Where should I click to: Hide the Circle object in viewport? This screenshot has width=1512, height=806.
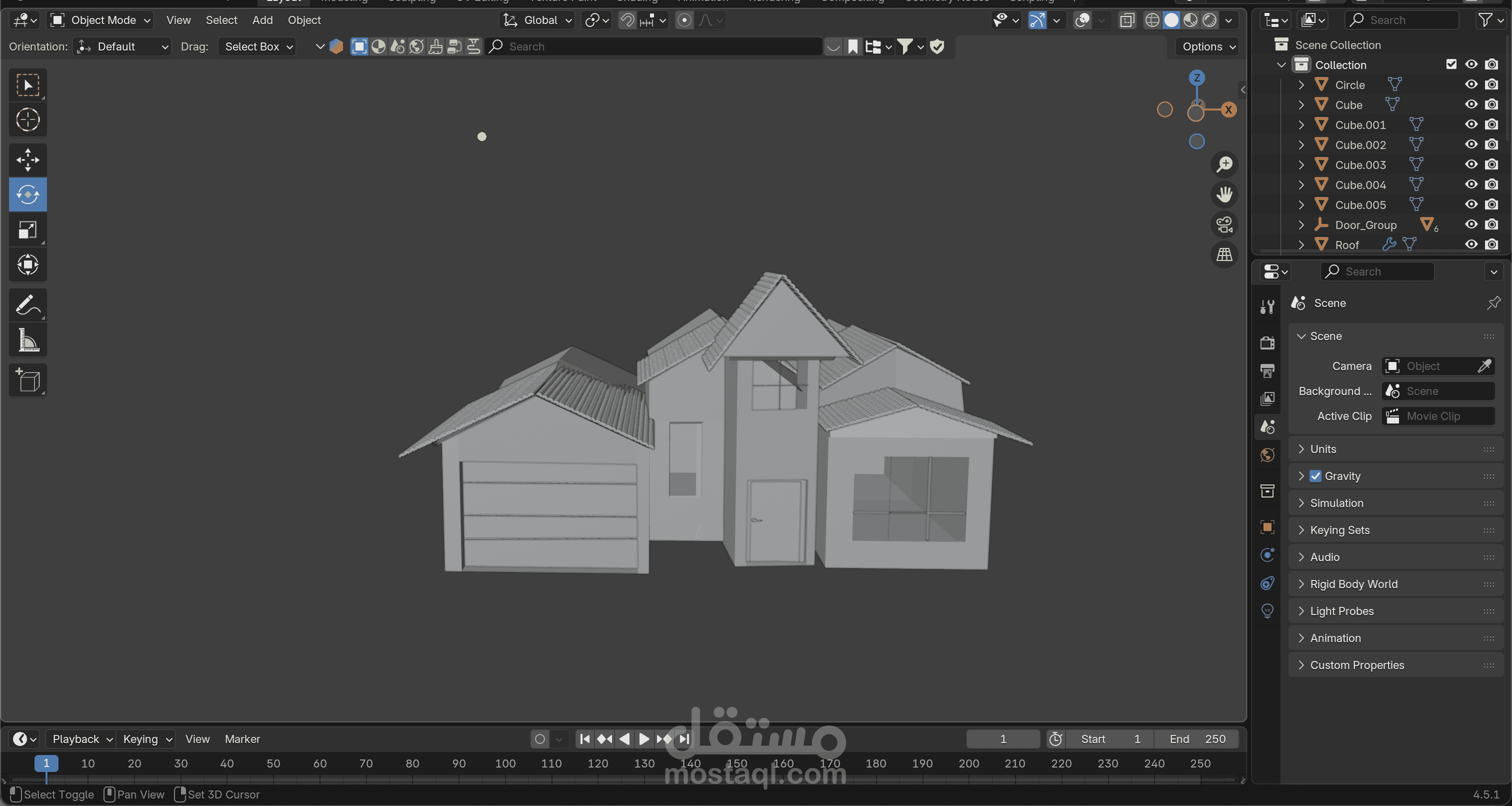1471,84
